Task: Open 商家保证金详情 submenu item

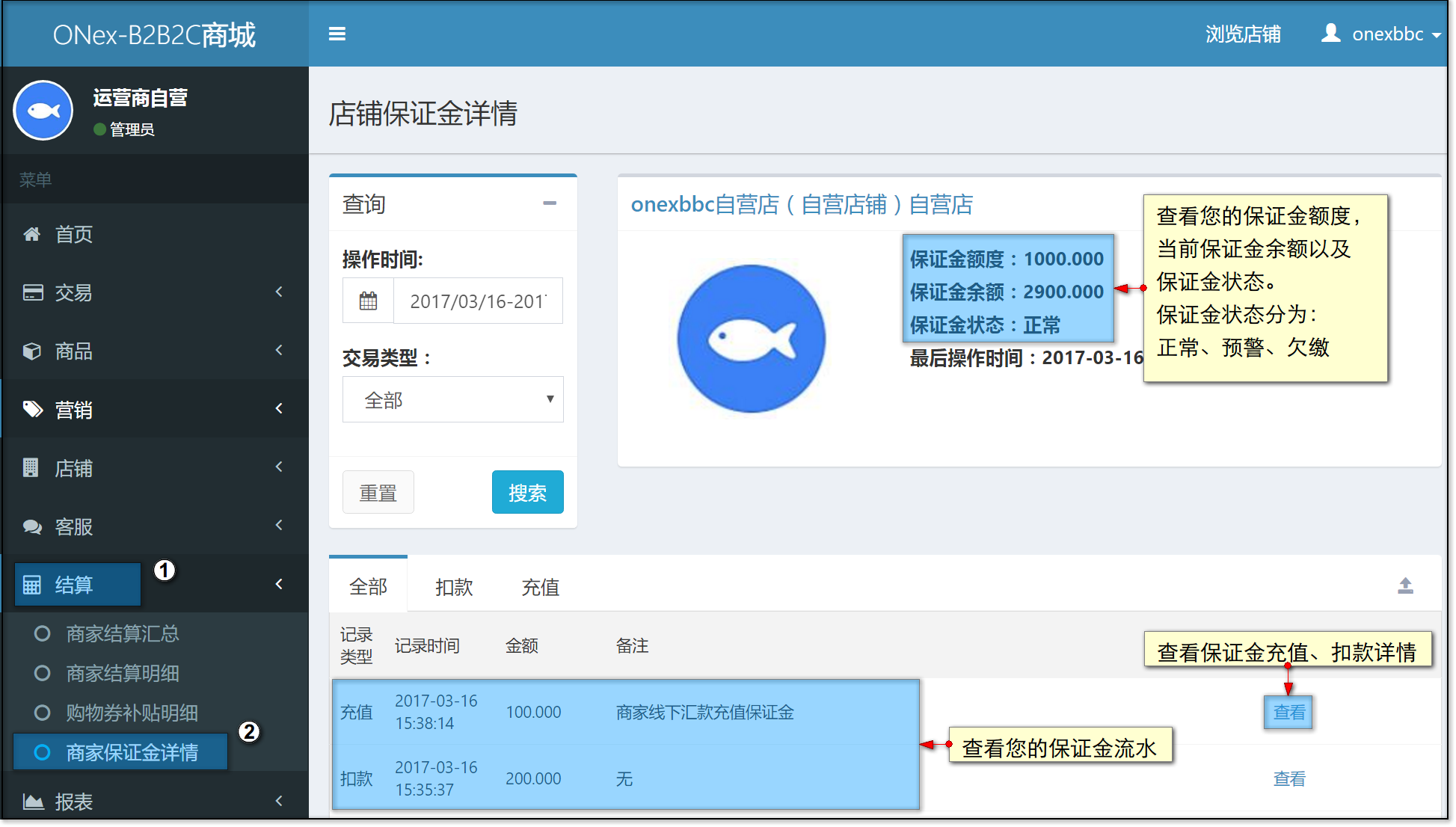Action: click(x=132, y=752)
